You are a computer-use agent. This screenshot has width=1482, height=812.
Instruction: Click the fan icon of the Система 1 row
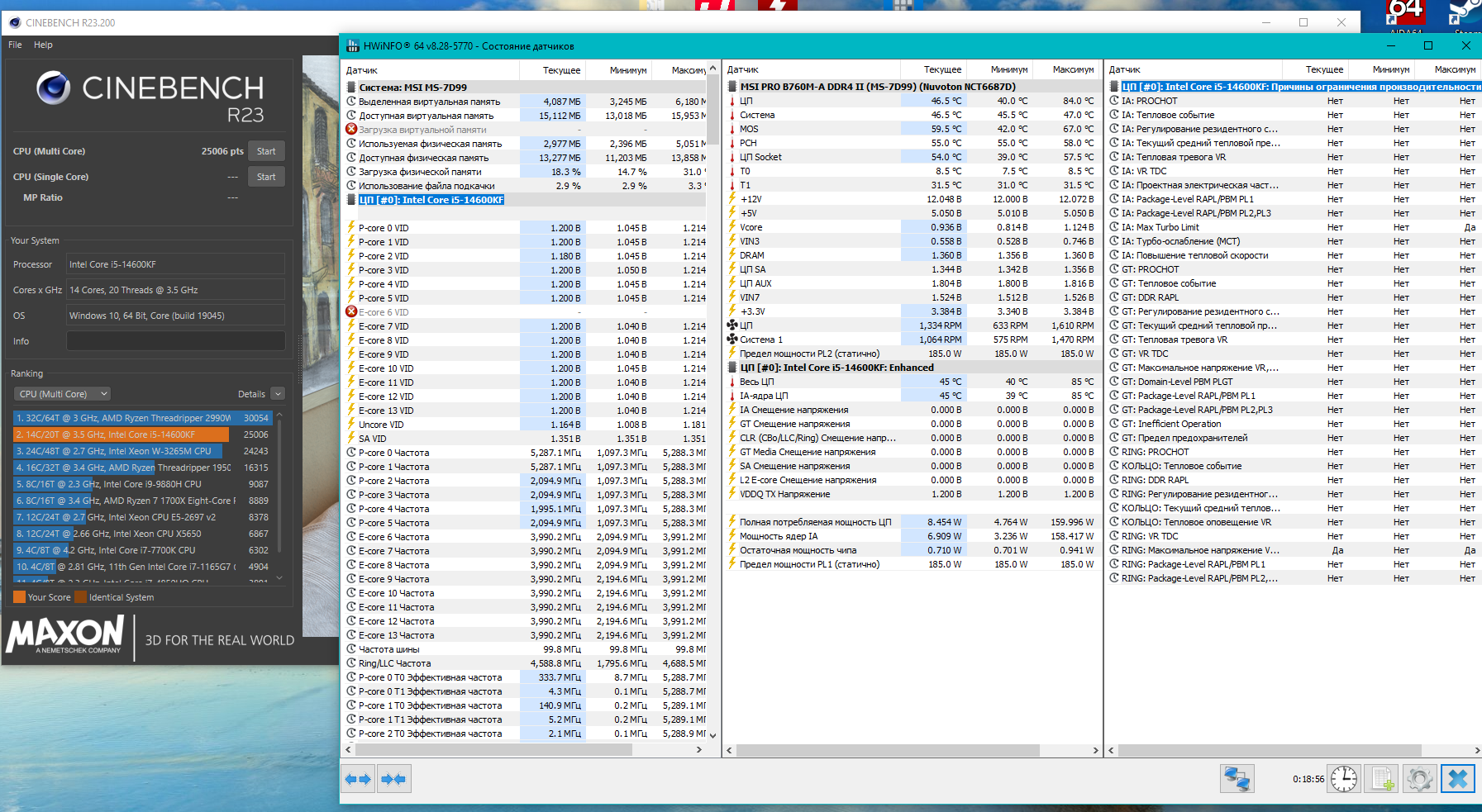tap(732, 340)
